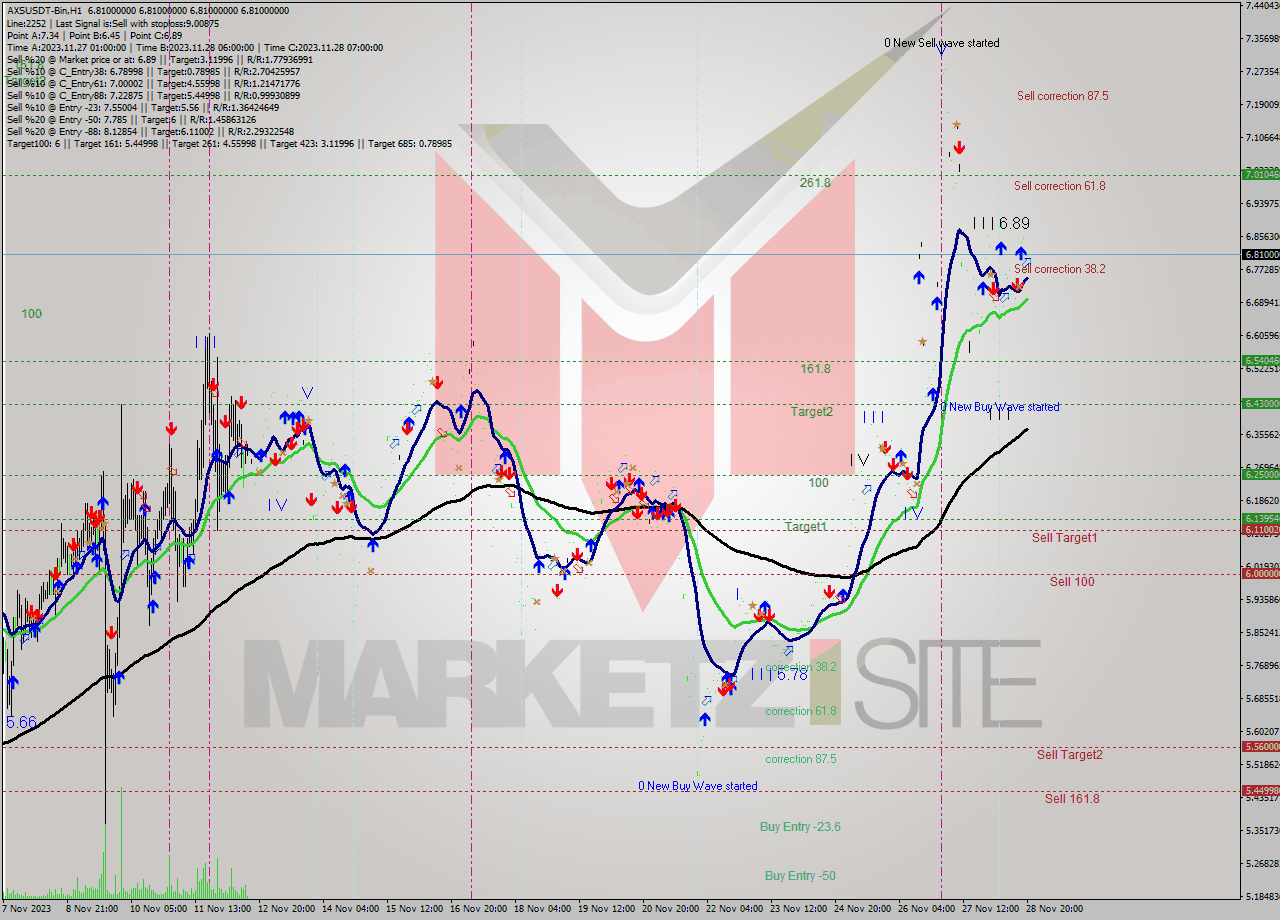The image size is (1280, 920).
Task: Click the '14 Nov 04:00' time label
Action: 351,910
